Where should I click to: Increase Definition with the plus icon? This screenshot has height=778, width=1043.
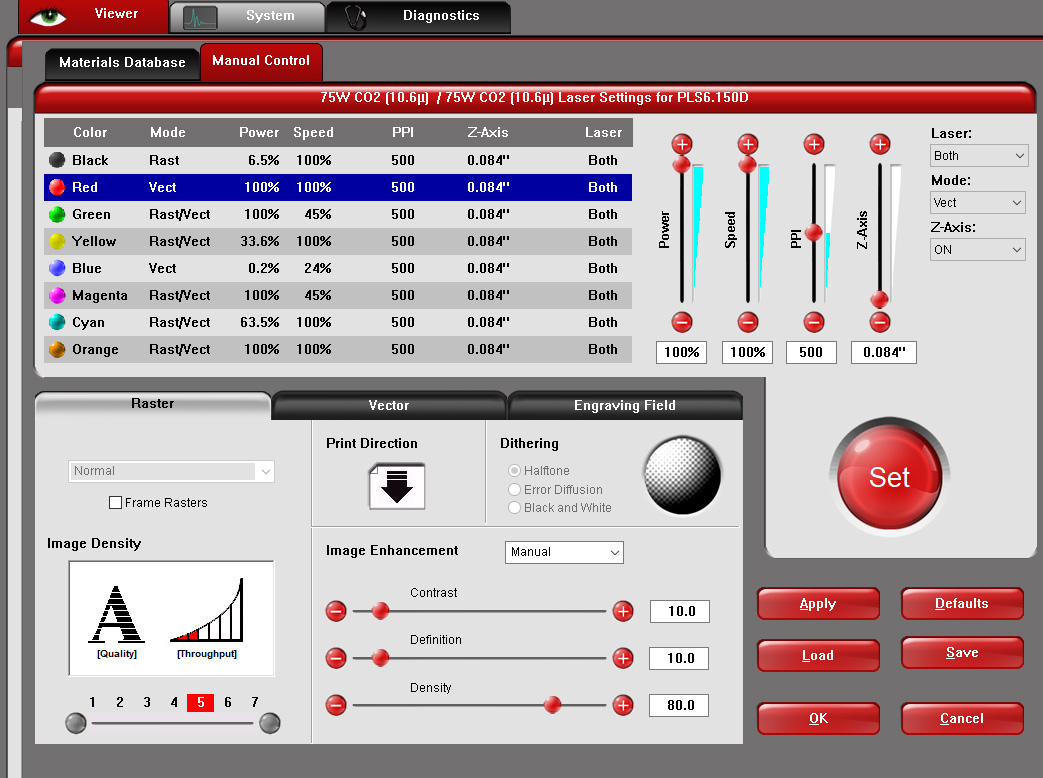tap(623, 658)
